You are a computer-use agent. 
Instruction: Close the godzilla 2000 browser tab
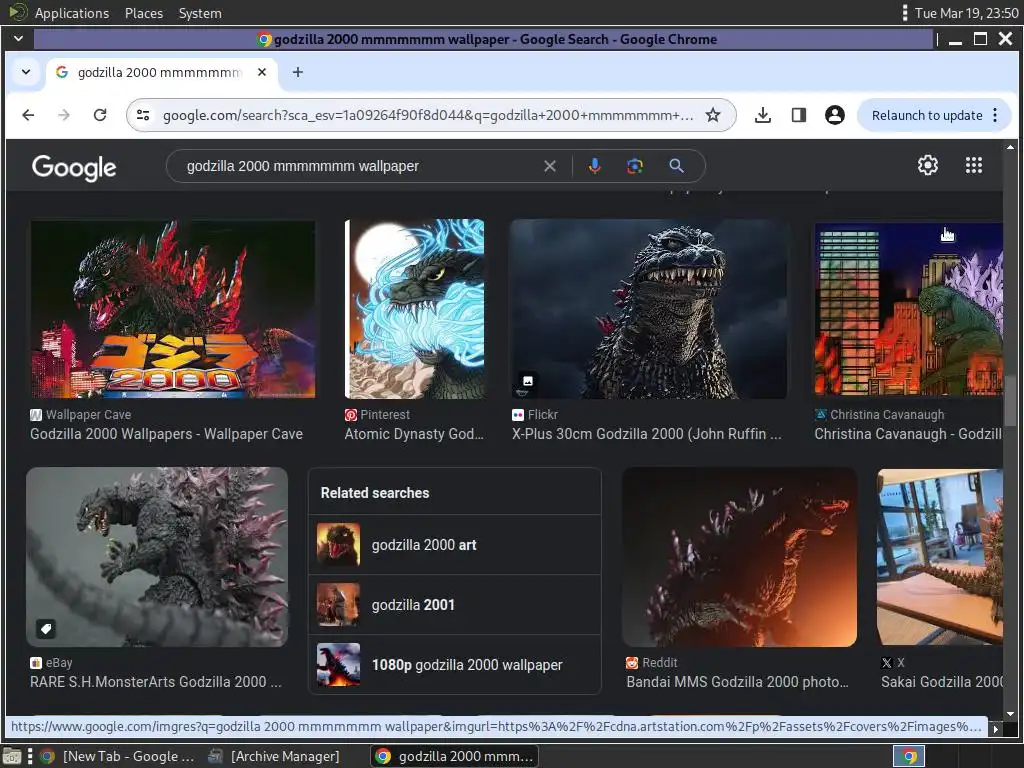click(x=262, y=72)
